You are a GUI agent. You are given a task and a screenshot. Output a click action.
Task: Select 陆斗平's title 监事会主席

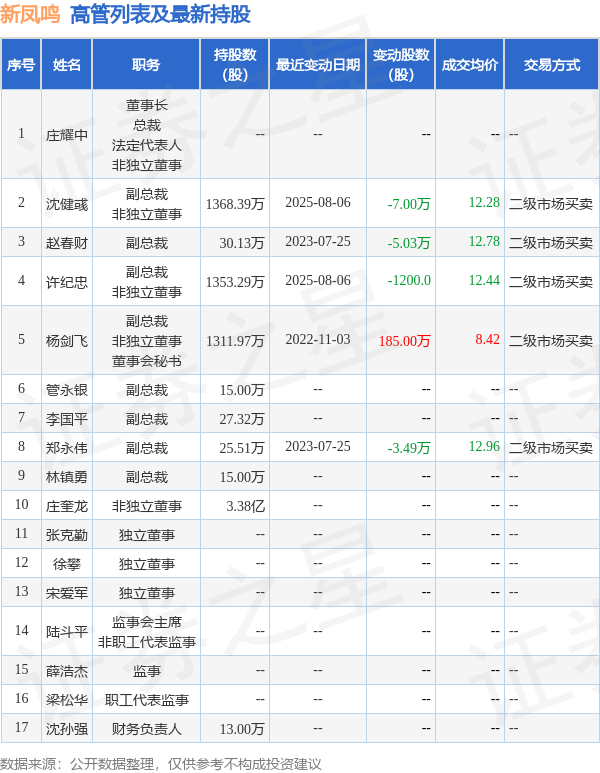(146, 622)
